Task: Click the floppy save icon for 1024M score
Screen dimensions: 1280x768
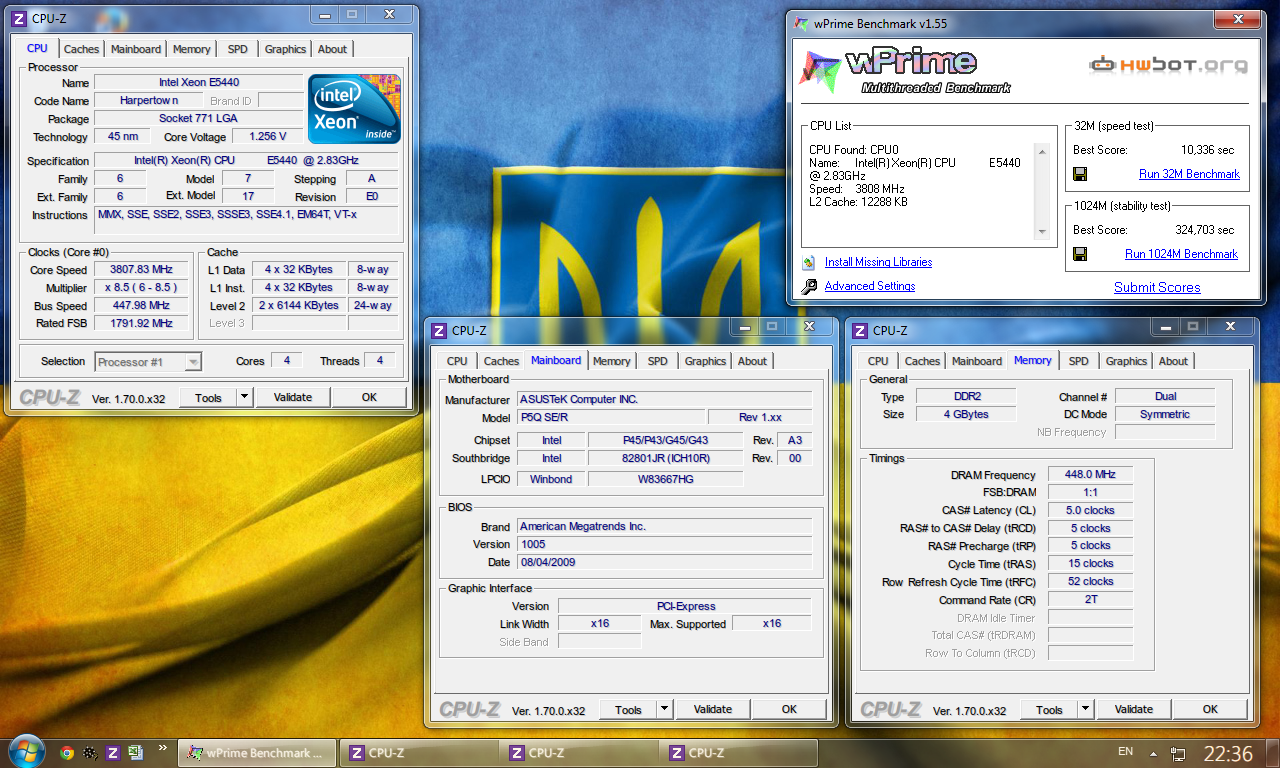Action: click(x=1080, y=254)
